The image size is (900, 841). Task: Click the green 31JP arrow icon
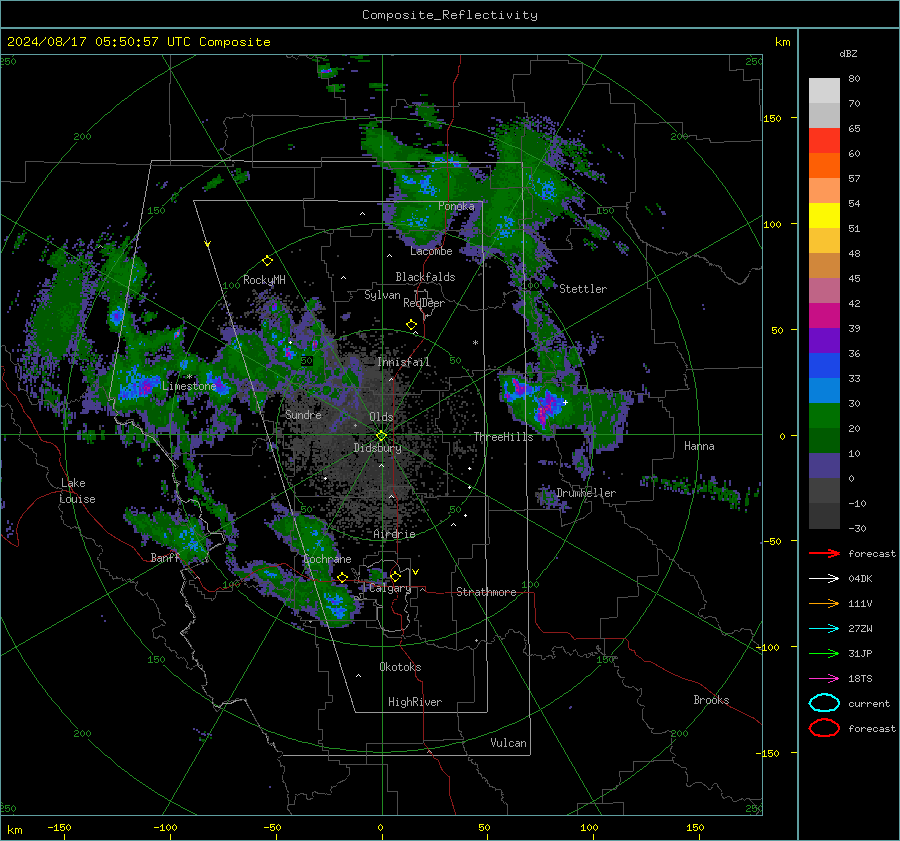(x=824, y=653)
